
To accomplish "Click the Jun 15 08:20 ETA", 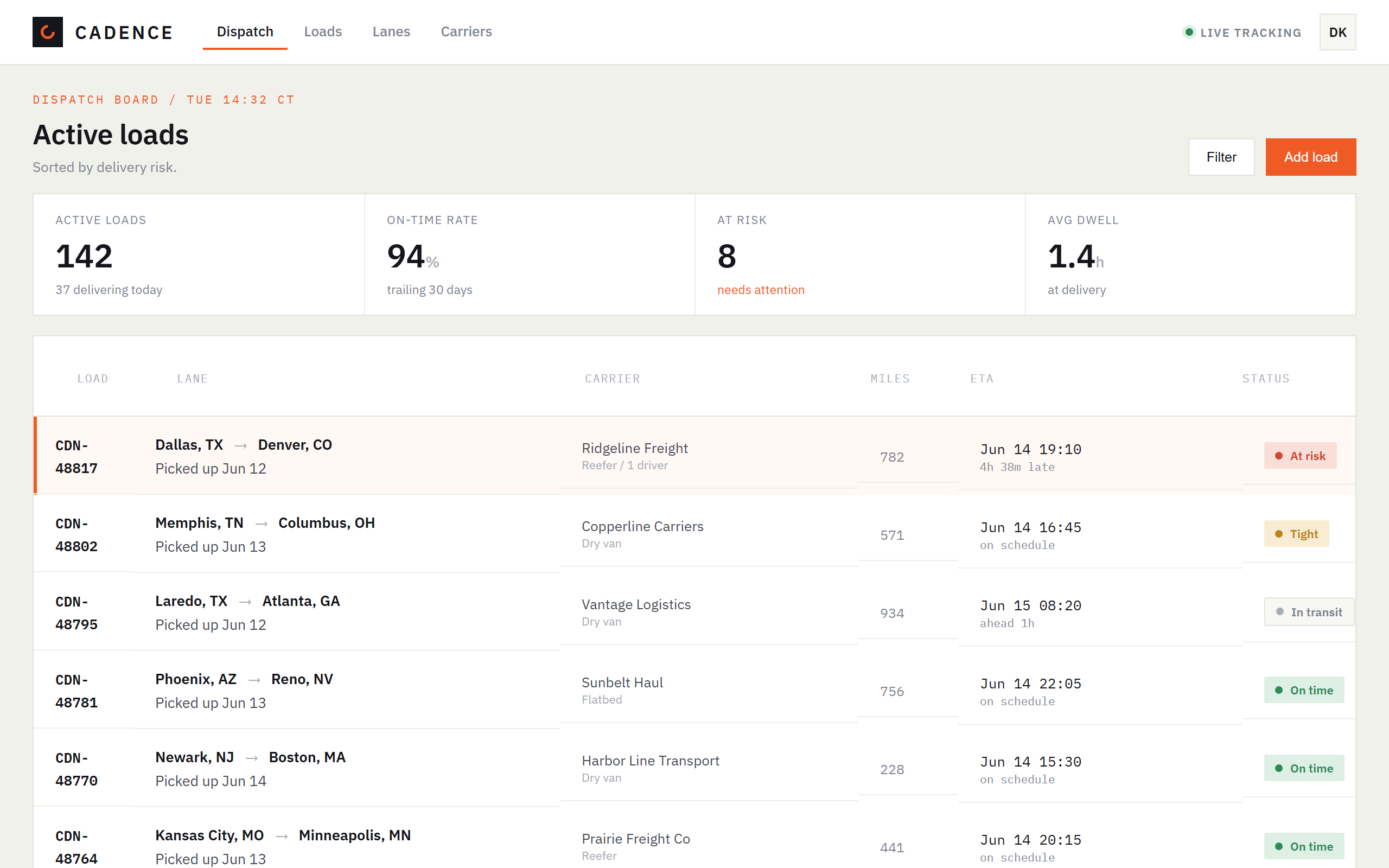I will 1030,605.
